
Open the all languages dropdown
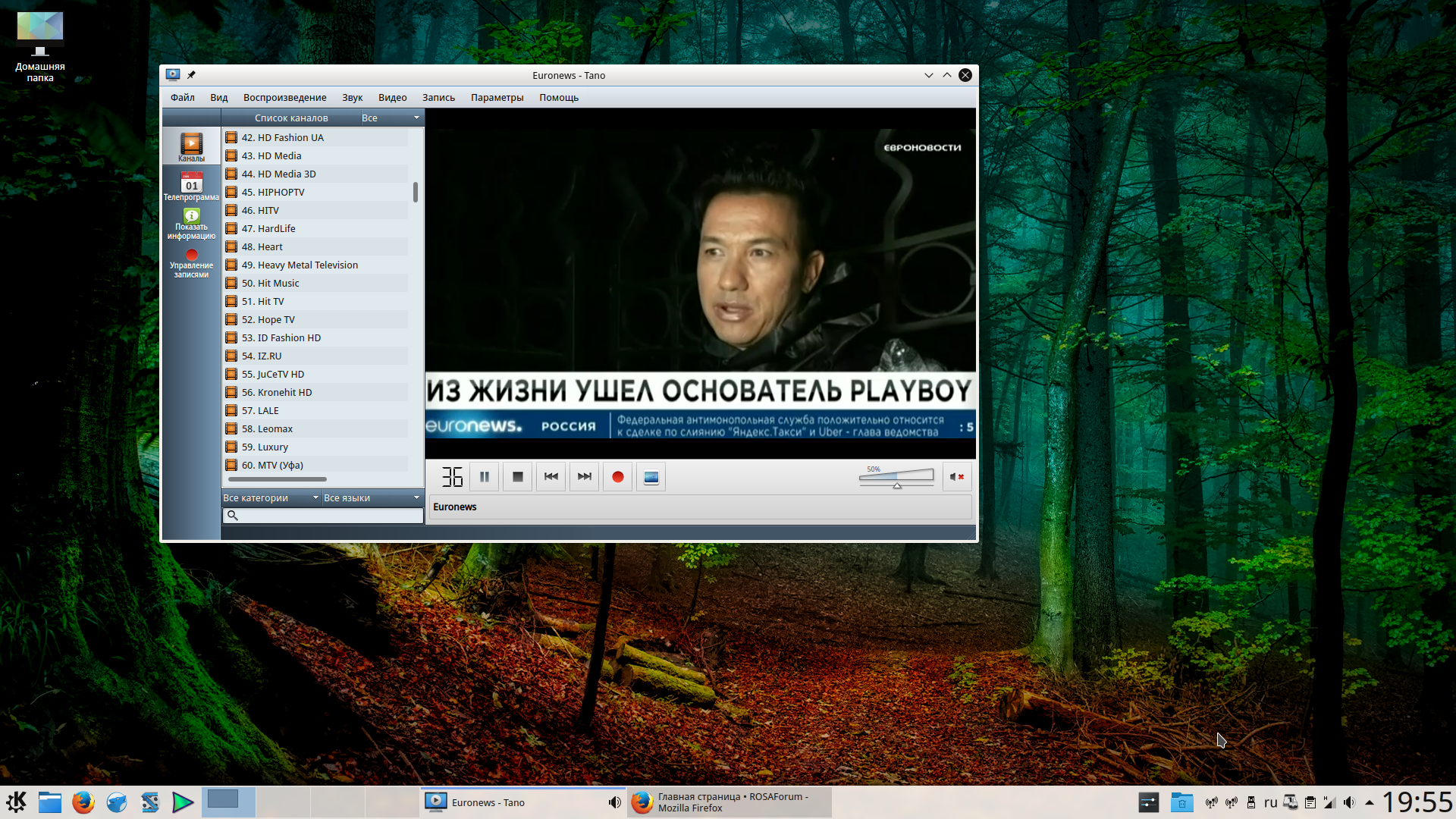coord(371,497)
